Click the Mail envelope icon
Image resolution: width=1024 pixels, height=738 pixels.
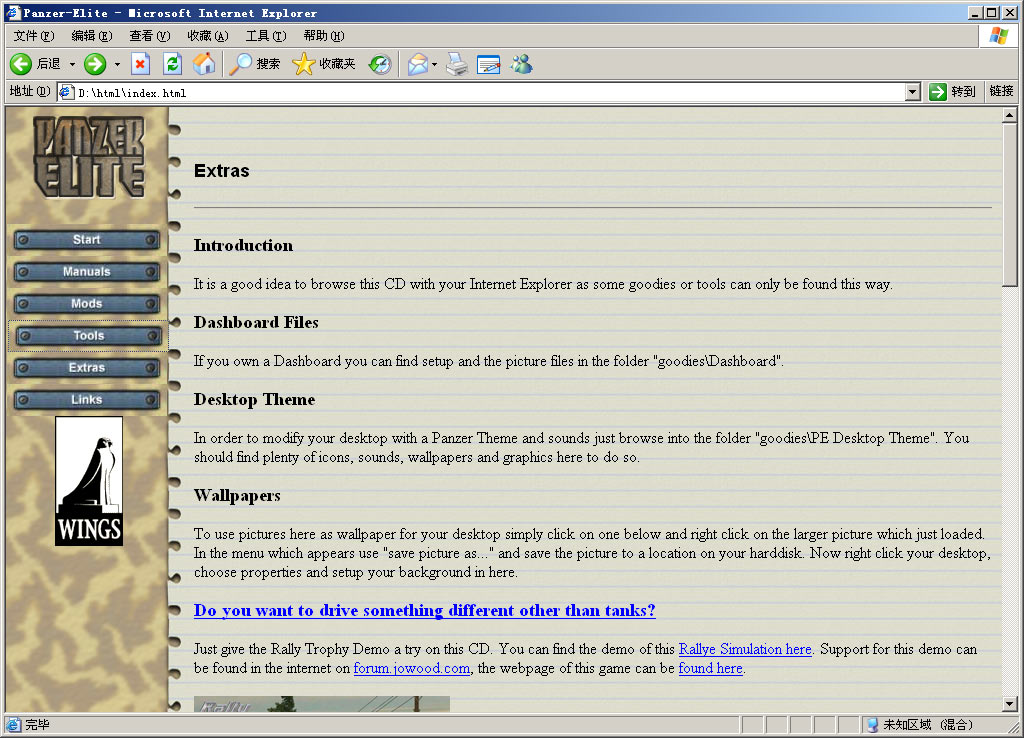417,64
